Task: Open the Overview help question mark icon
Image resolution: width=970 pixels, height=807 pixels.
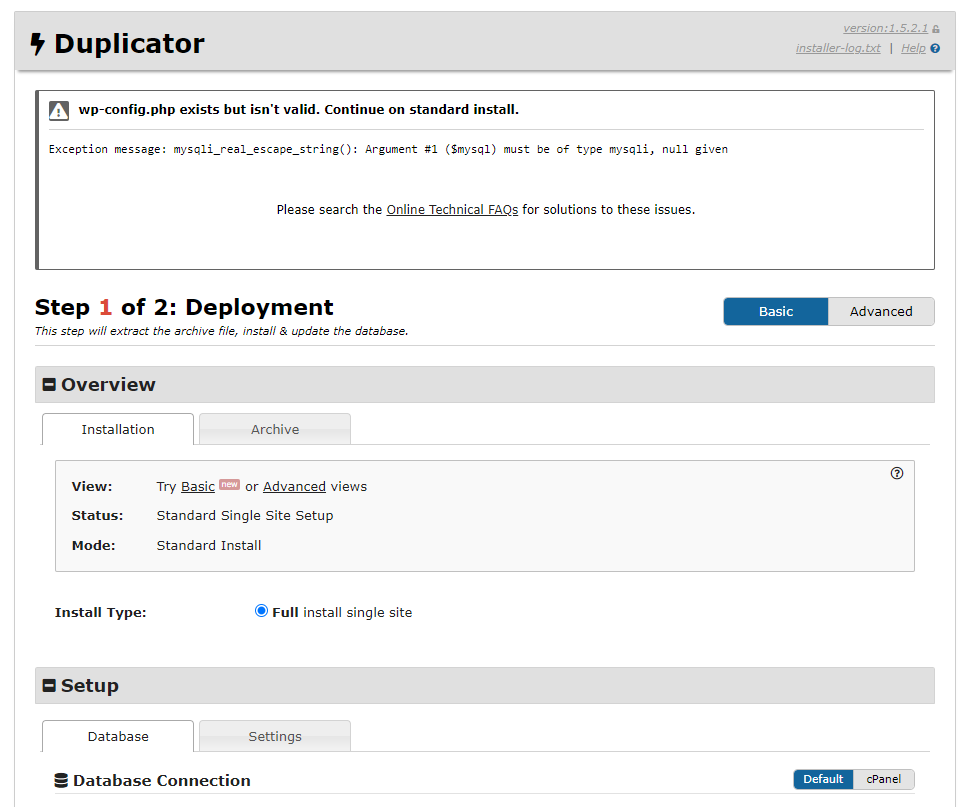Action: (x=896, y=473)
